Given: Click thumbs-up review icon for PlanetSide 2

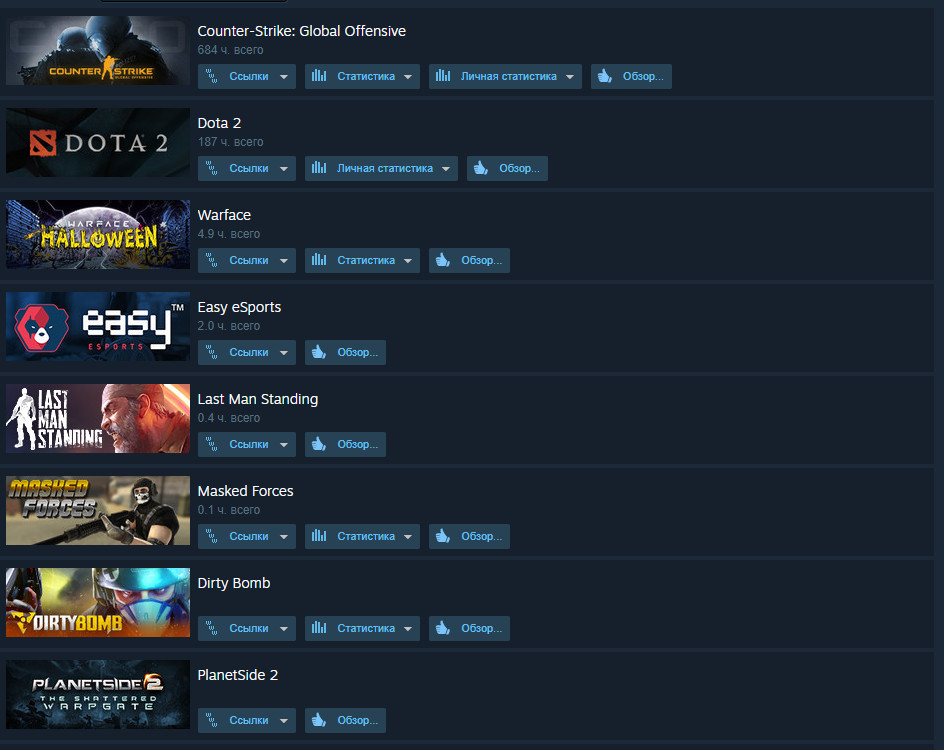Looking at the screenshot, I should pyautogui.click(x=319, y=720).
